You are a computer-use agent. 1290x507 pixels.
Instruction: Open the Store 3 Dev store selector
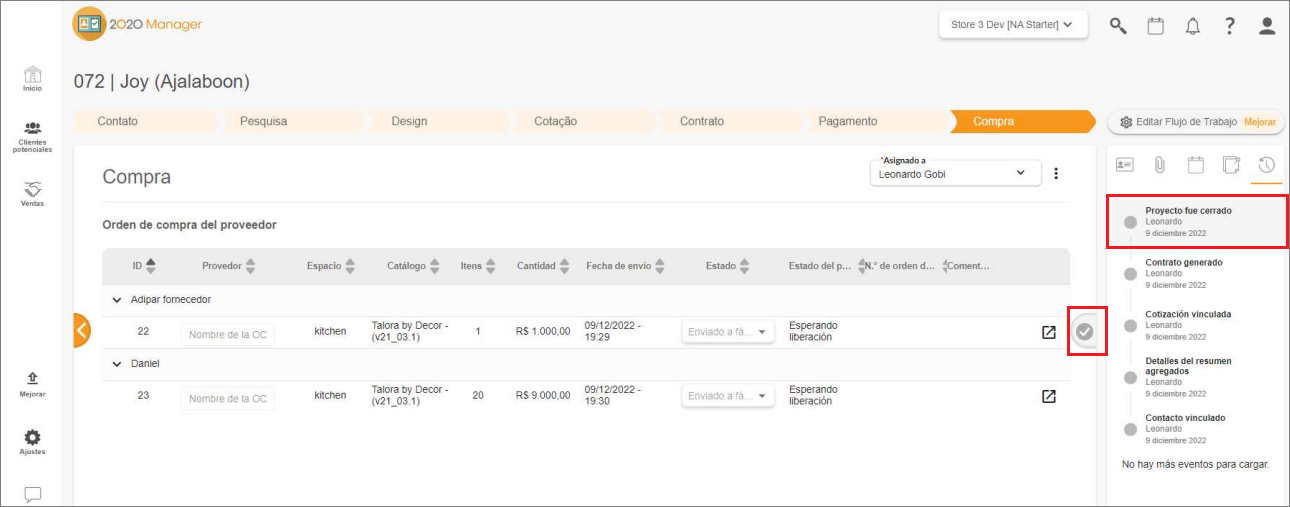pyautogui.click(x=1012, y=25)
